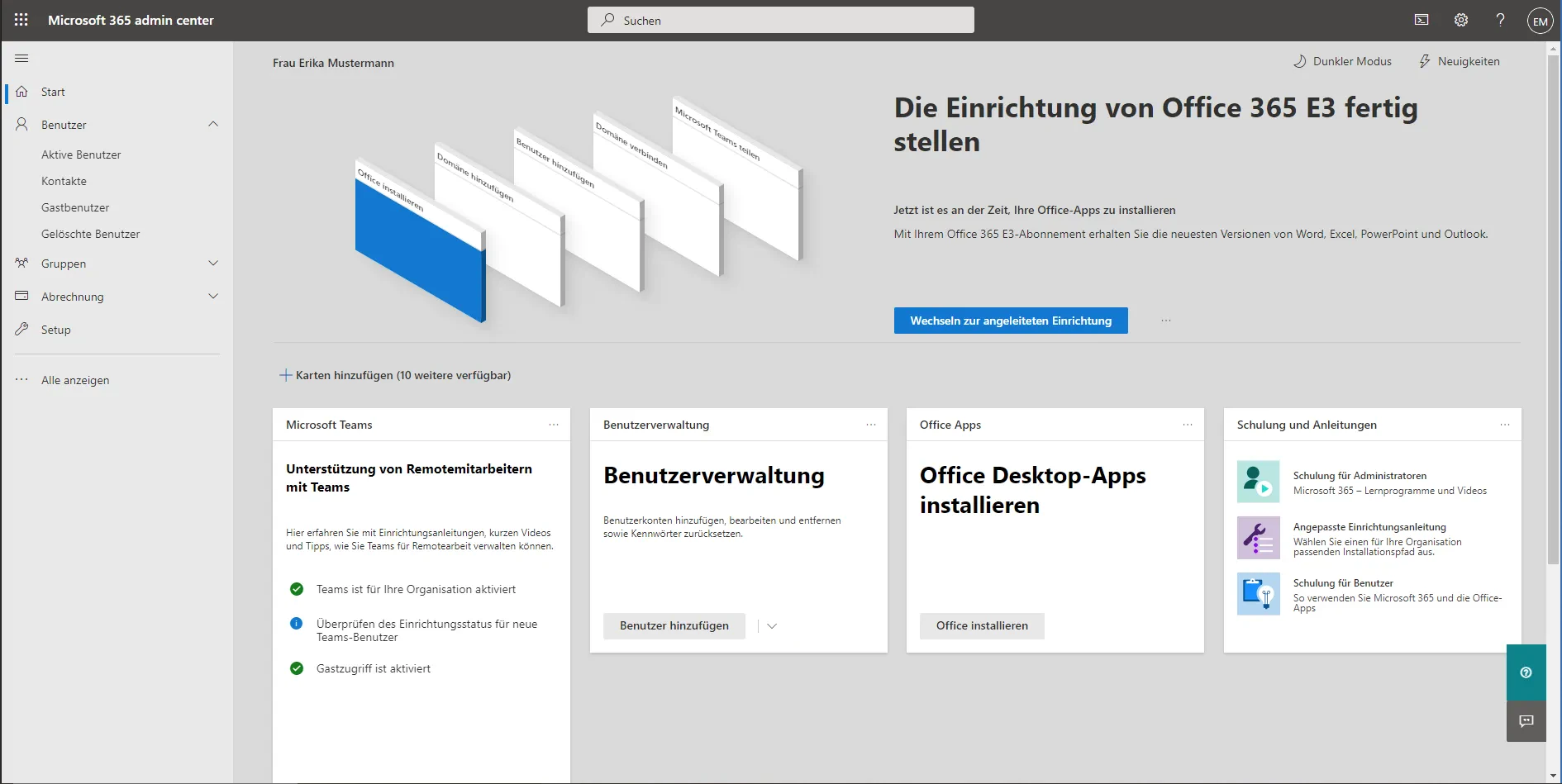The height and width of the screenshot is (784, 1562).
Task: Click the plus icon for Karten hinzufügen
Action: tap(286, 375)
